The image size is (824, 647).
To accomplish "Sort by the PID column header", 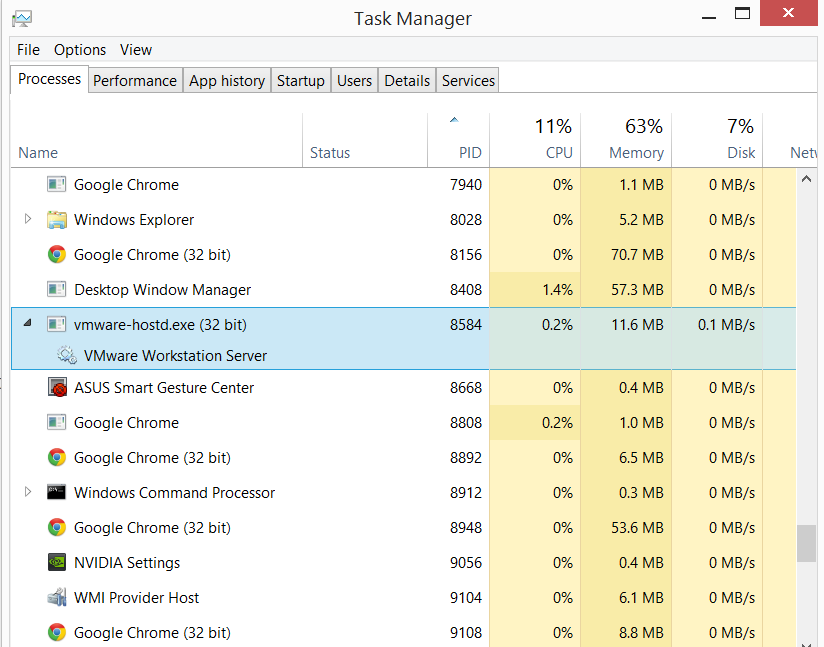I will [x=459, y=140].
